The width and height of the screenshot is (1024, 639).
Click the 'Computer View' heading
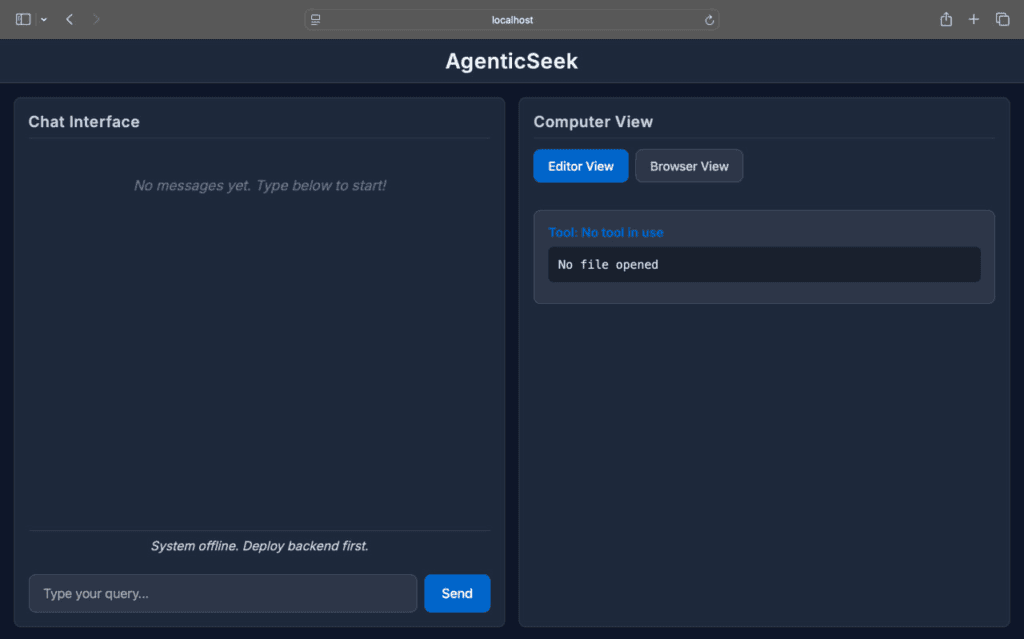[x=593, y=122]
